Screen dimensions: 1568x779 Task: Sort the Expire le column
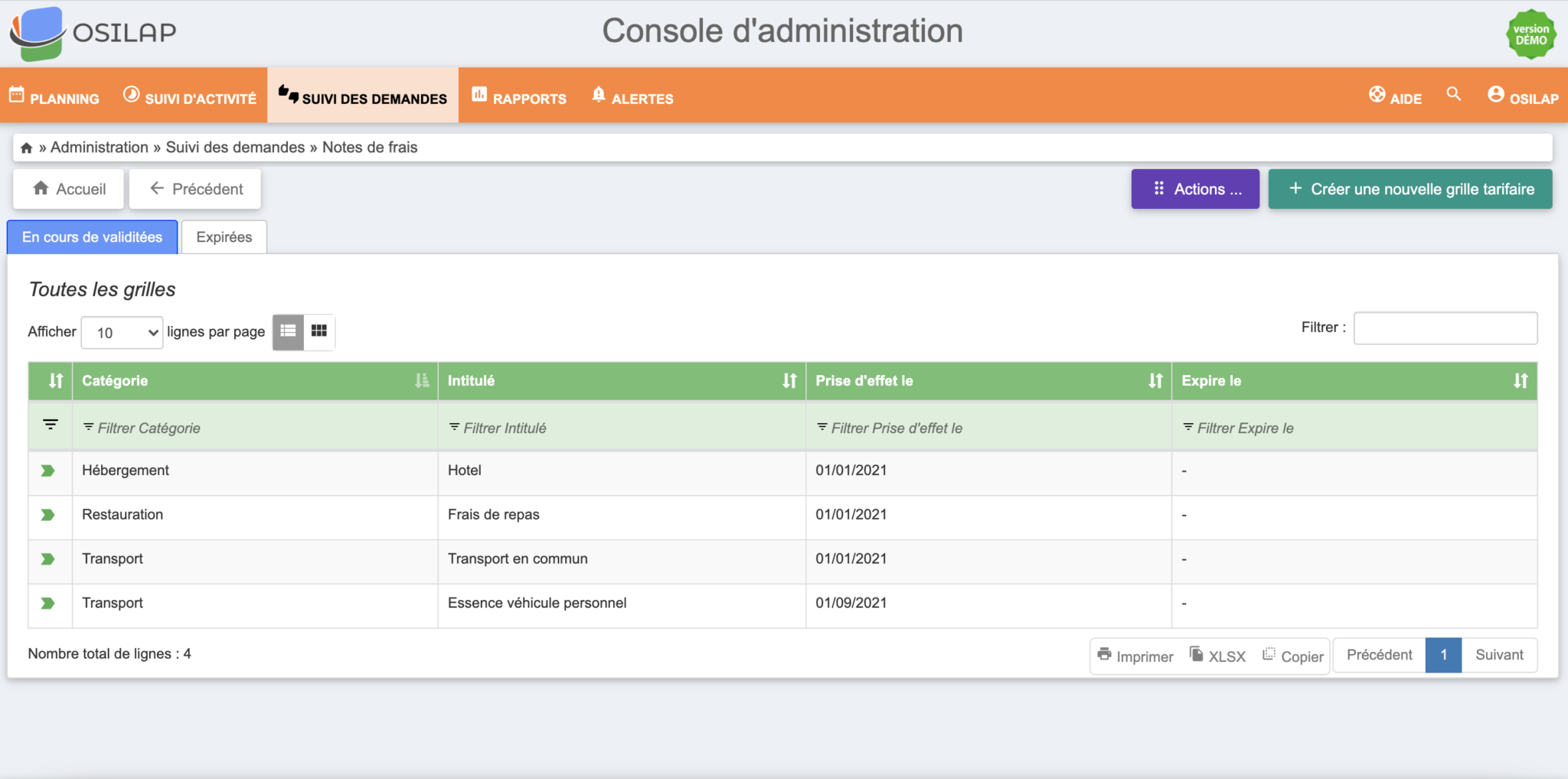coord(1521,380)
